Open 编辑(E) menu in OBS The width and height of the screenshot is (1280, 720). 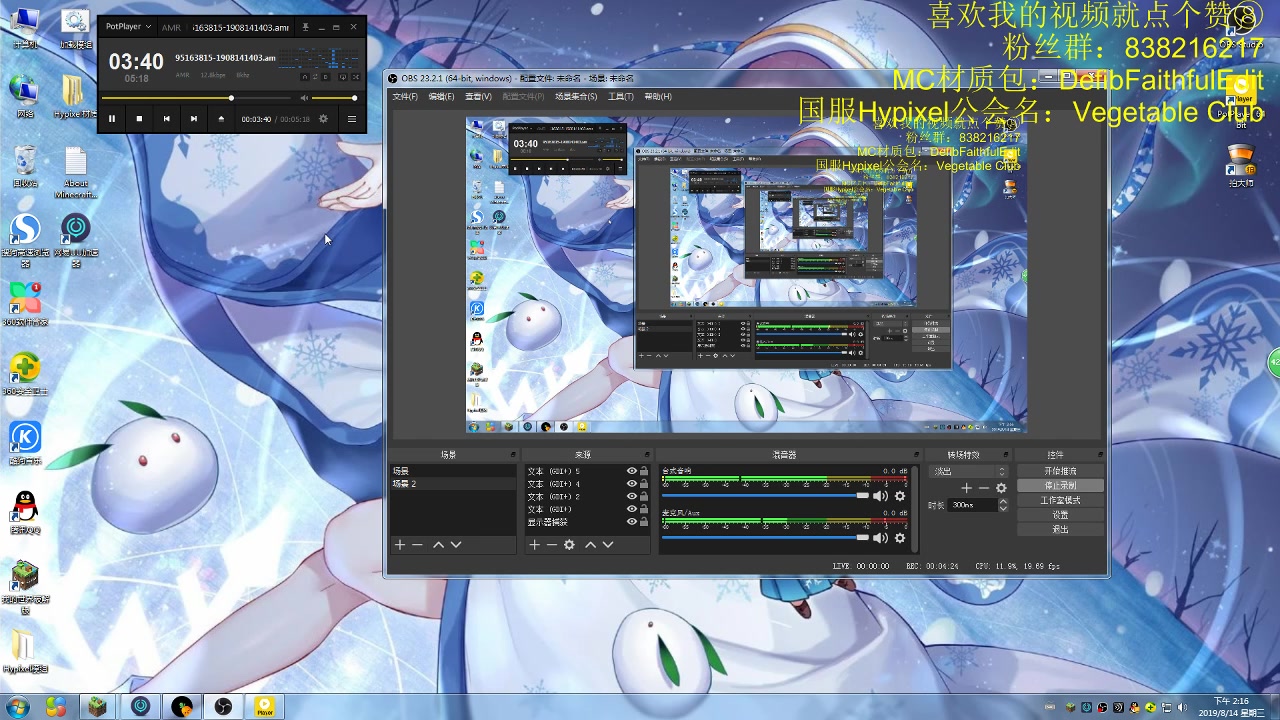(x=441, y=97)
